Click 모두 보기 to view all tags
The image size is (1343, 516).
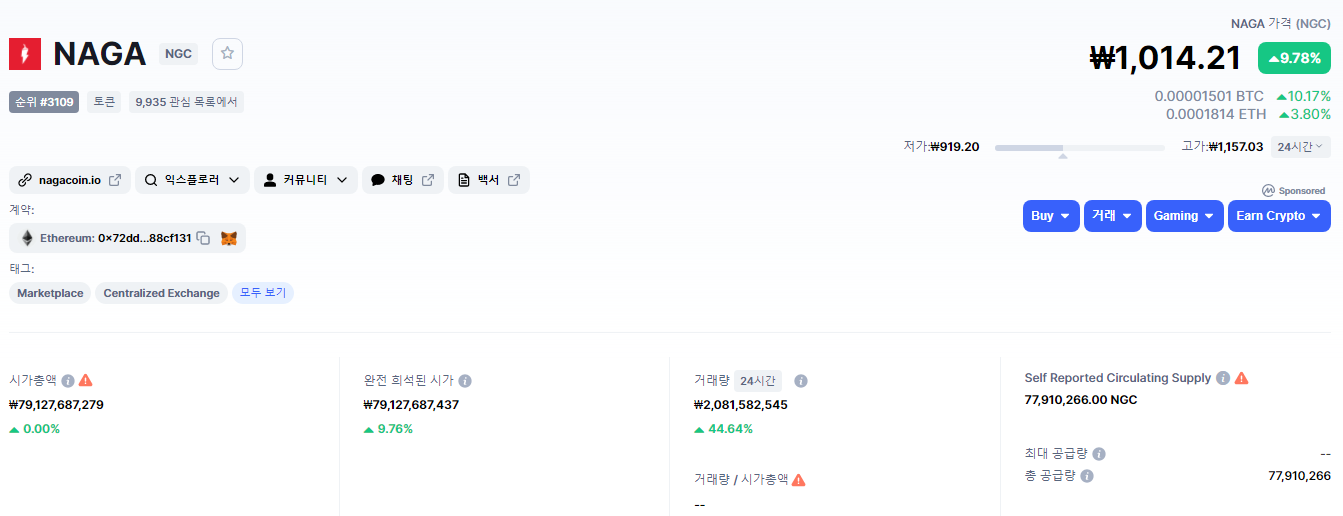point(263,293)
